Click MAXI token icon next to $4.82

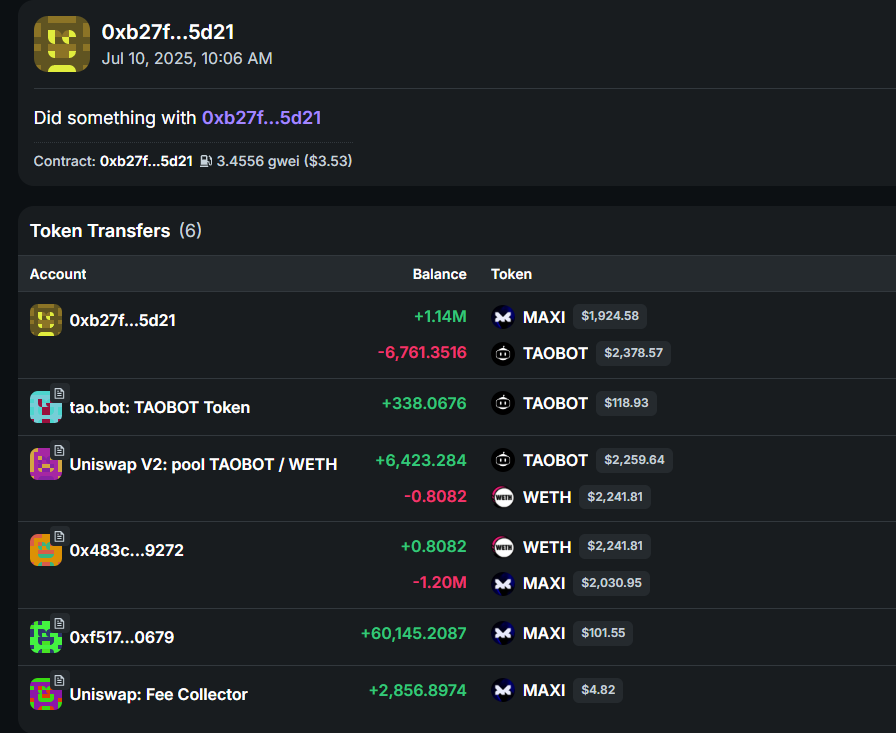click(503, 690)
